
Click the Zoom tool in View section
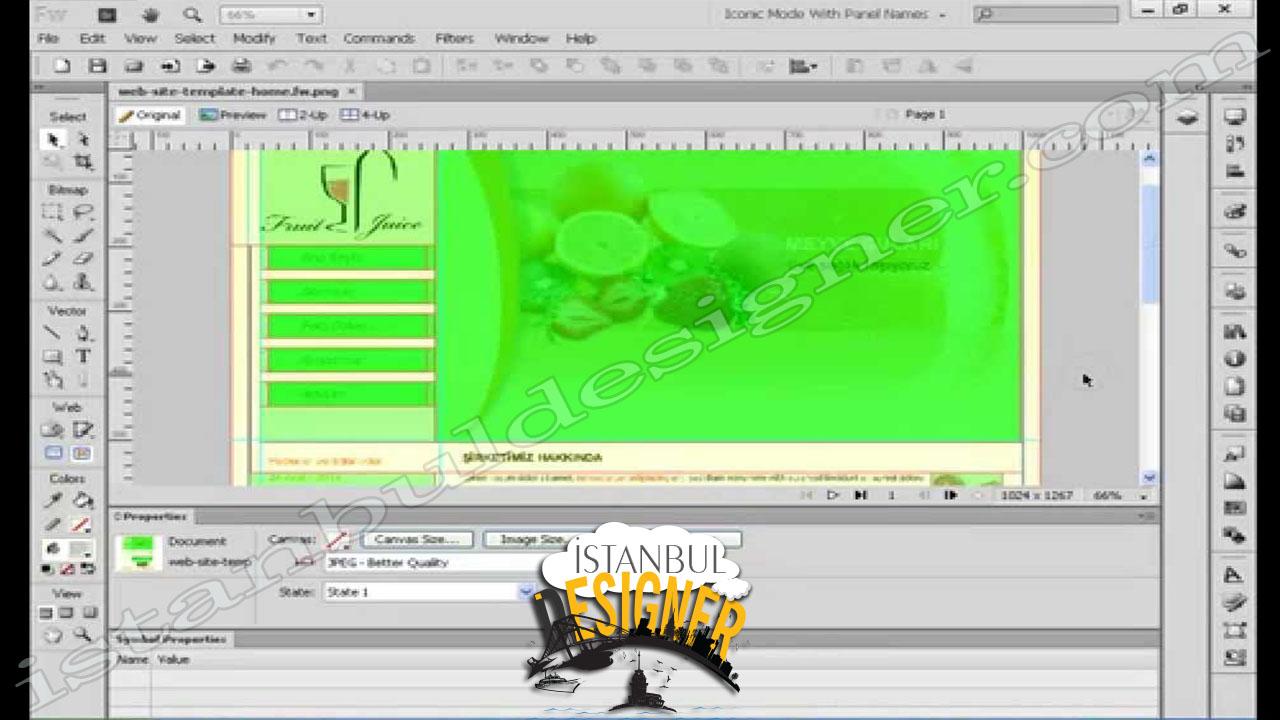(83, 635)
